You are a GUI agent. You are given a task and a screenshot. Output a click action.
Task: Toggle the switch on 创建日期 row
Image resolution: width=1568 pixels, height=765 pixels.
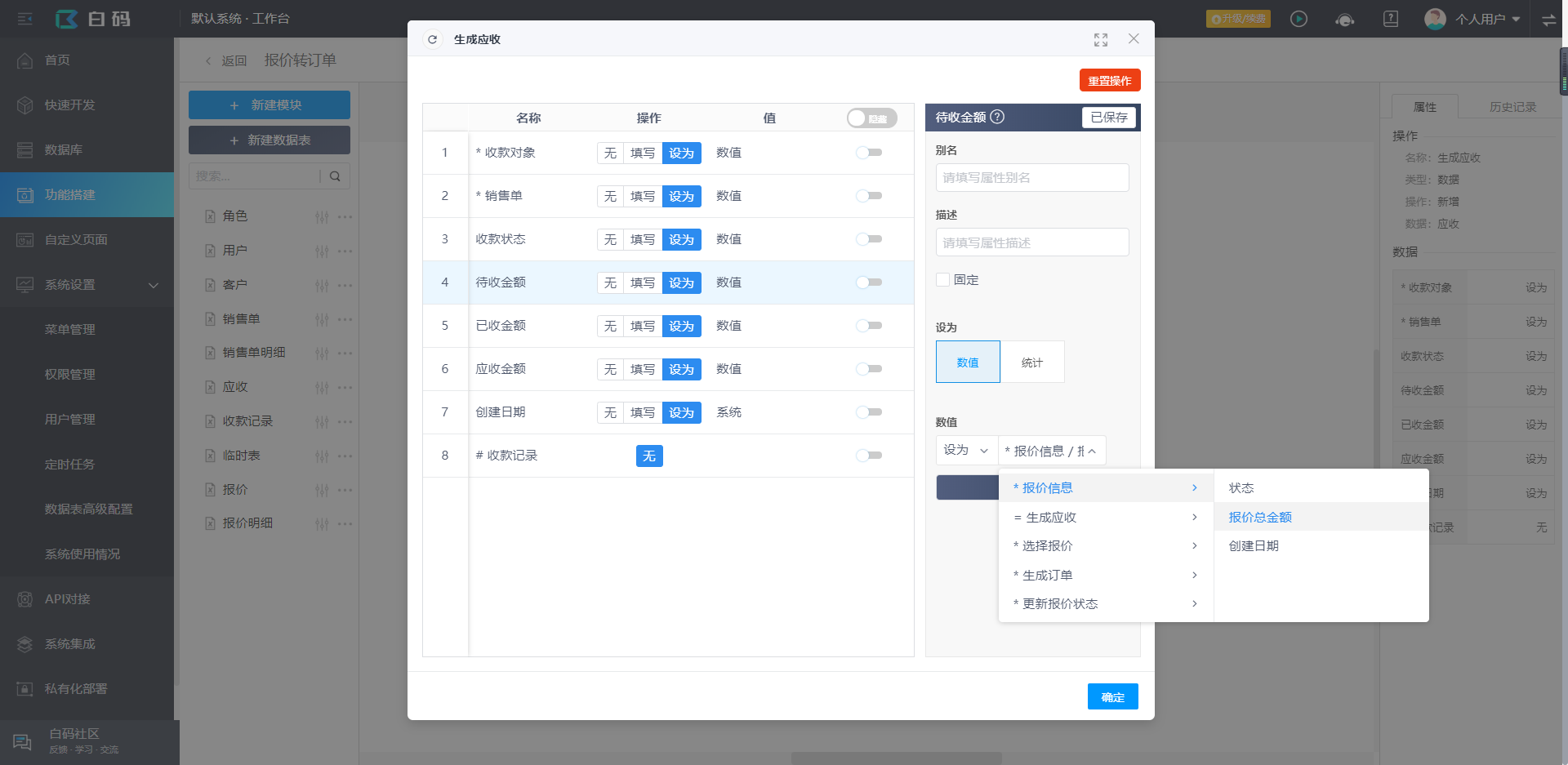(869, 412)
